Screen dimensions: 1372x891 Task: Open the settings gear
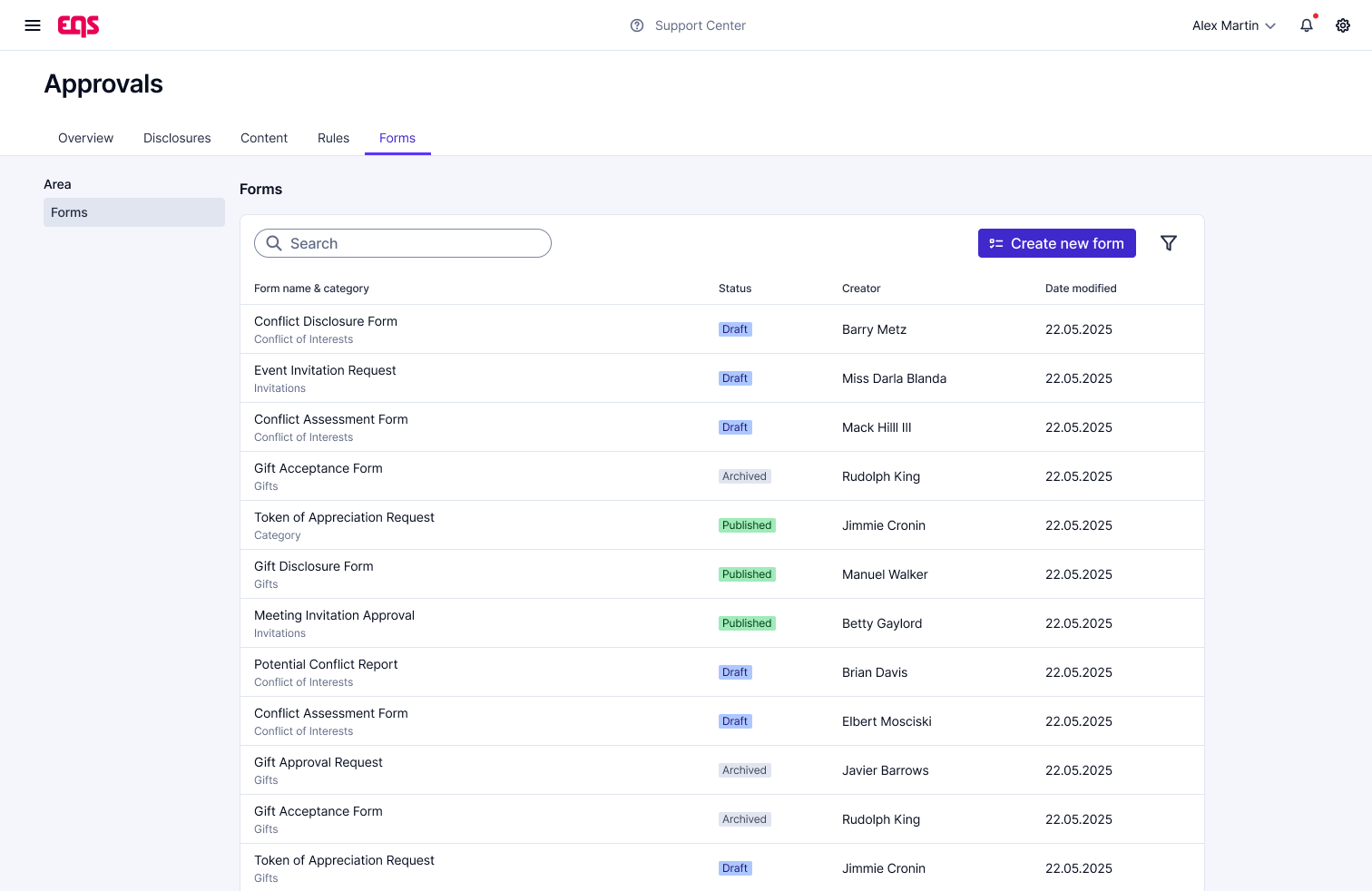(x=1343, y=25)
